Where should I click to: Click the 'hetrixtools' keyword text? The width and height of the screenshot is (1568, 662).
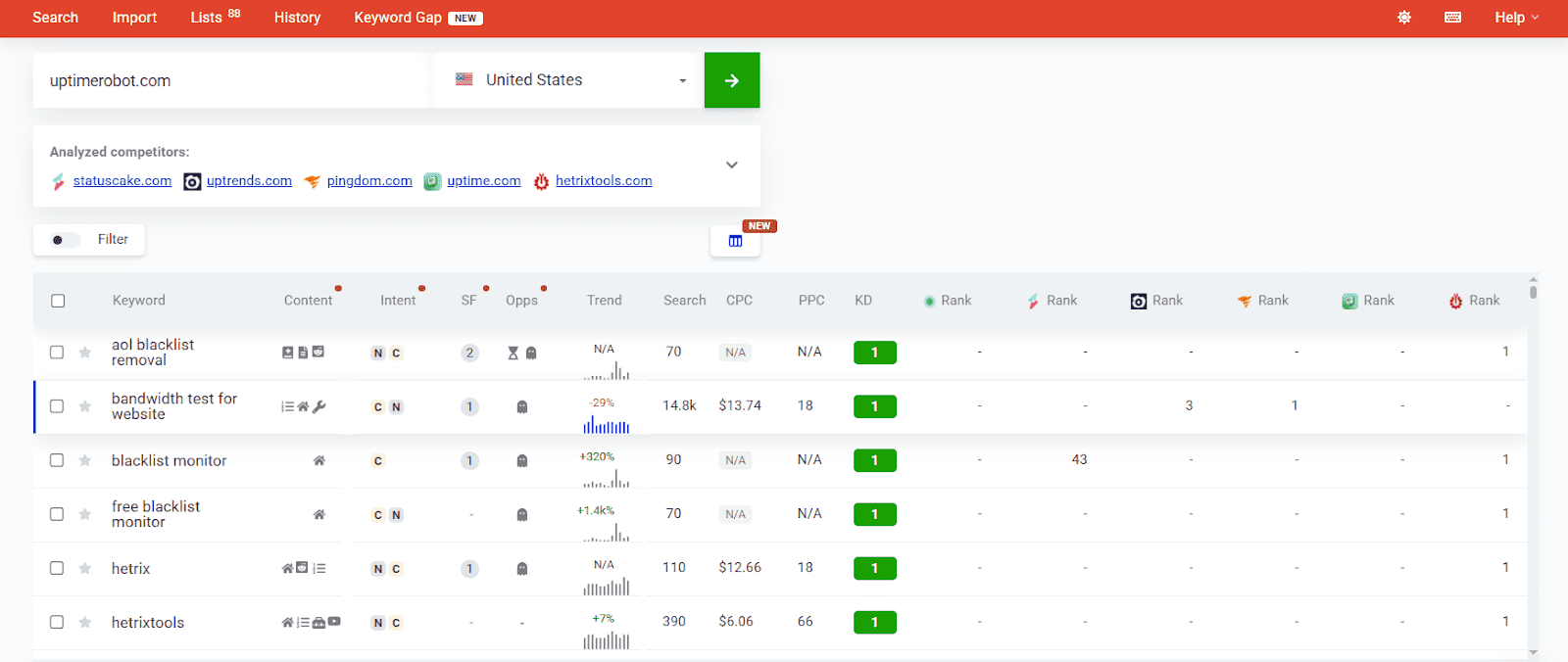(148, 623)
